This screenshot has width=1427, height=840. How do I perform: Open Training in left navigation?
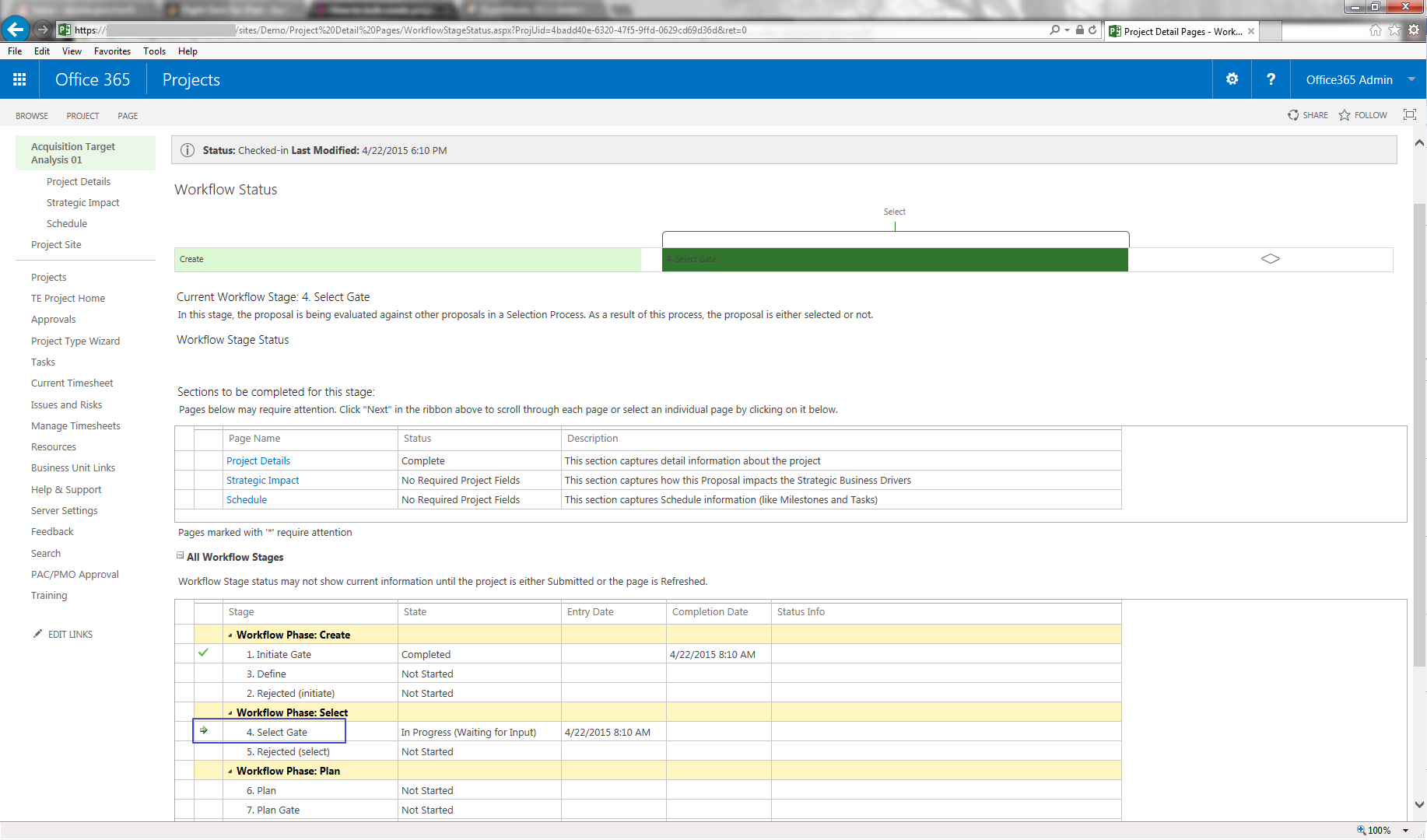(x=49, y=595)
